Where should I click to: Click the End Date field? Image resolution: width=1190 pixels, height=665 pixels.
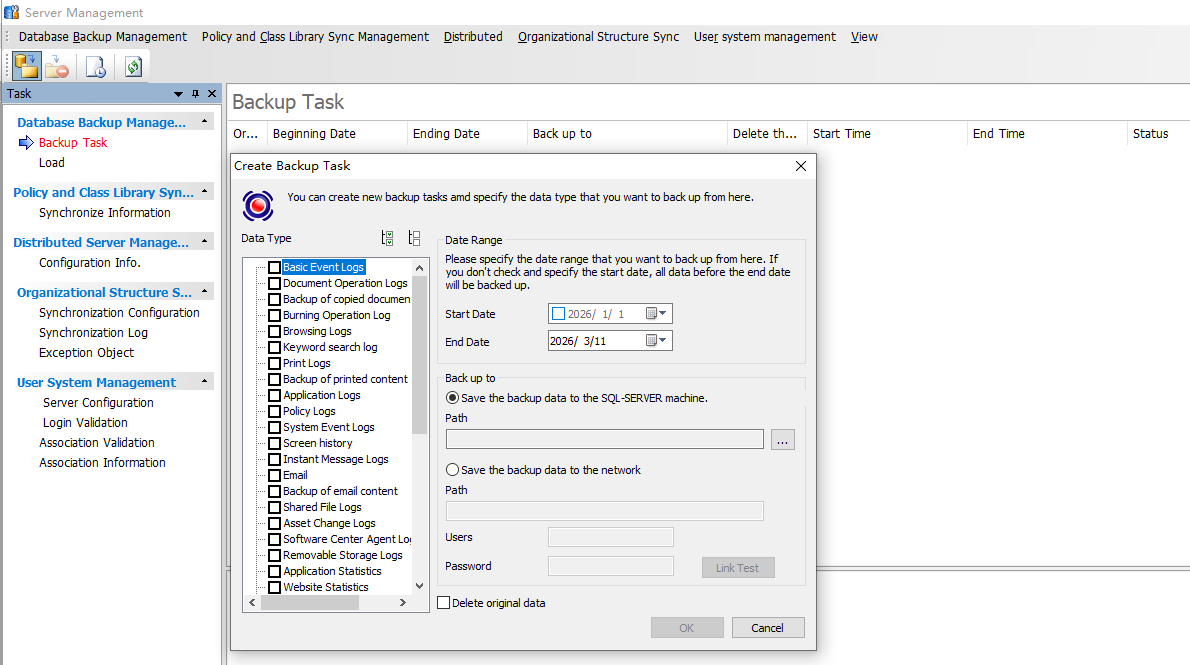click(x=610, y=341)
